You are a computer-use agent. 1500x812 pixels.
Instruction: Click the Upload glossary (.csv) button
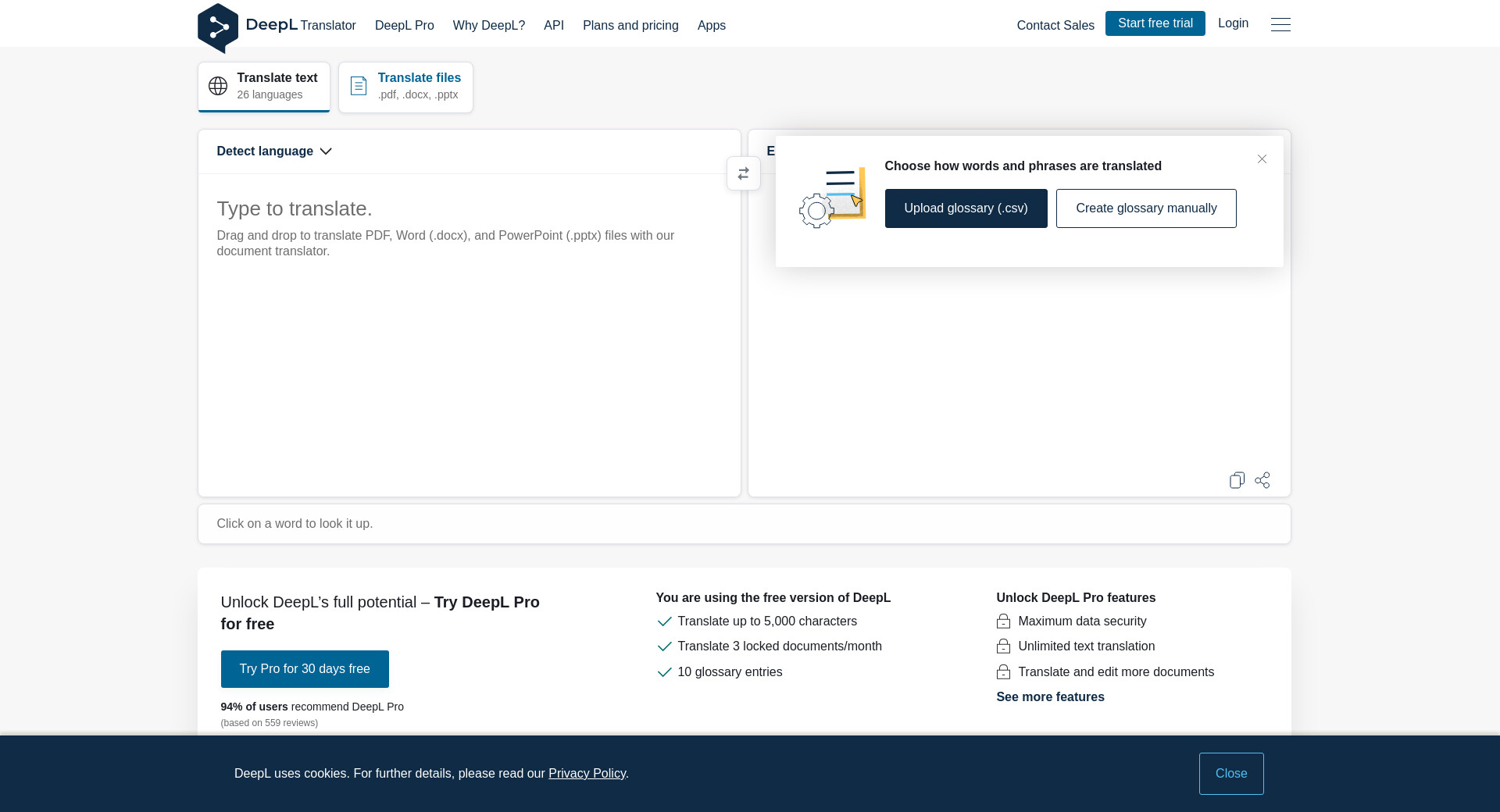coord(965,208)
